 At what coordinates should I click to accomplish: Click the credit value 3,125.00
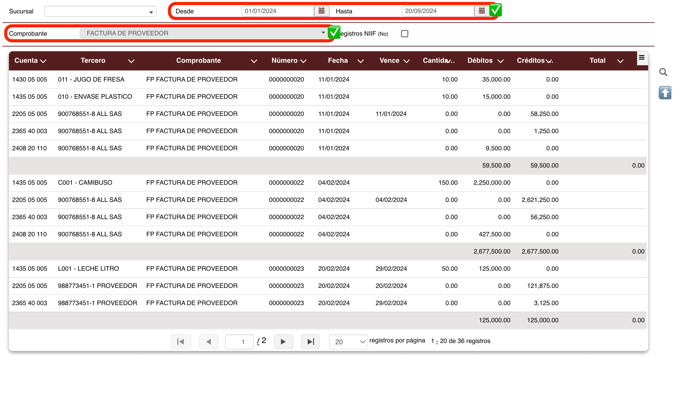(546, 303)
